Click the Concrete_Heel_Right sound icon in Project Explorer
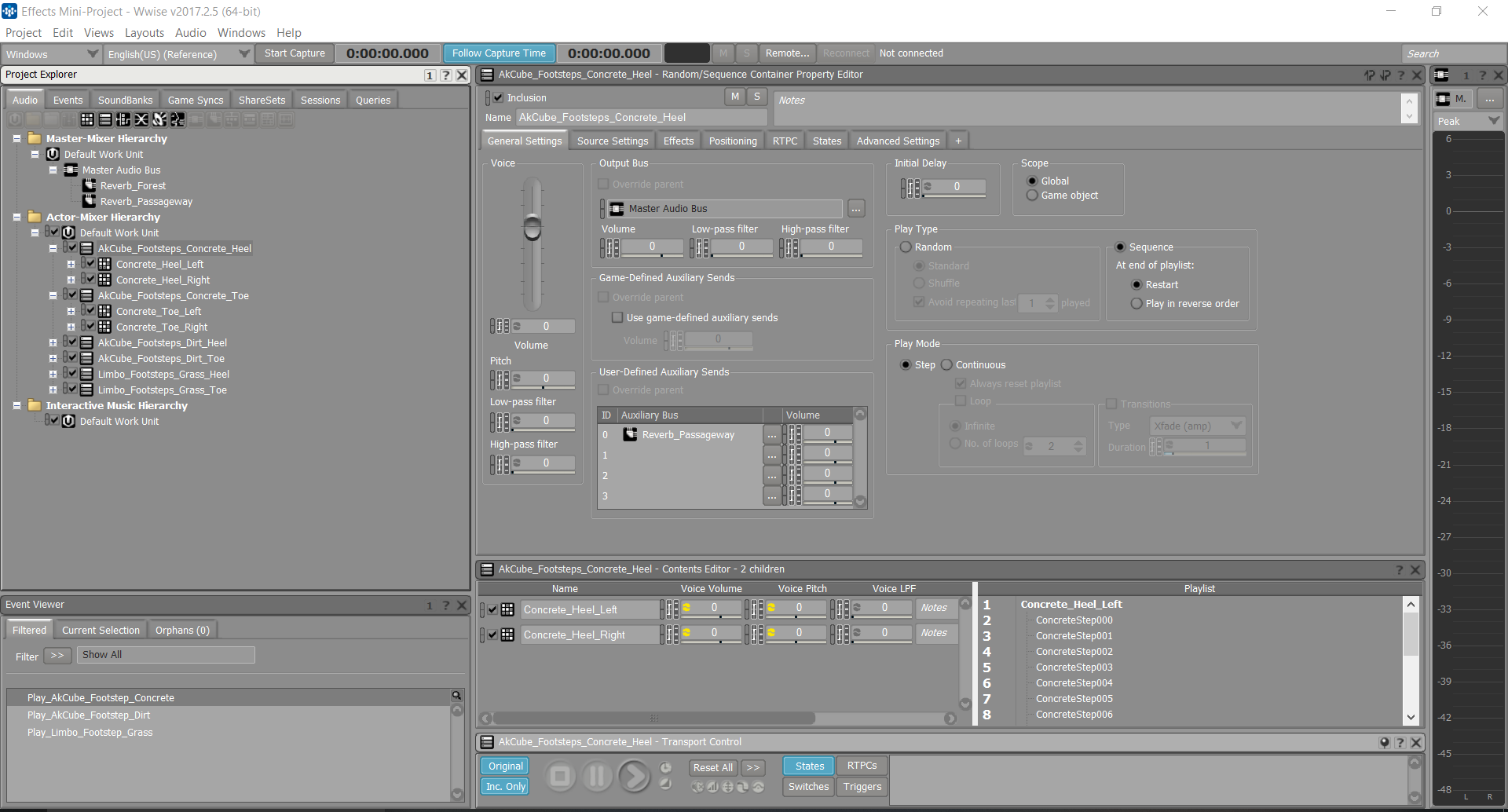1508x812 pixels. pyautogui.click(x=104, y=280)
